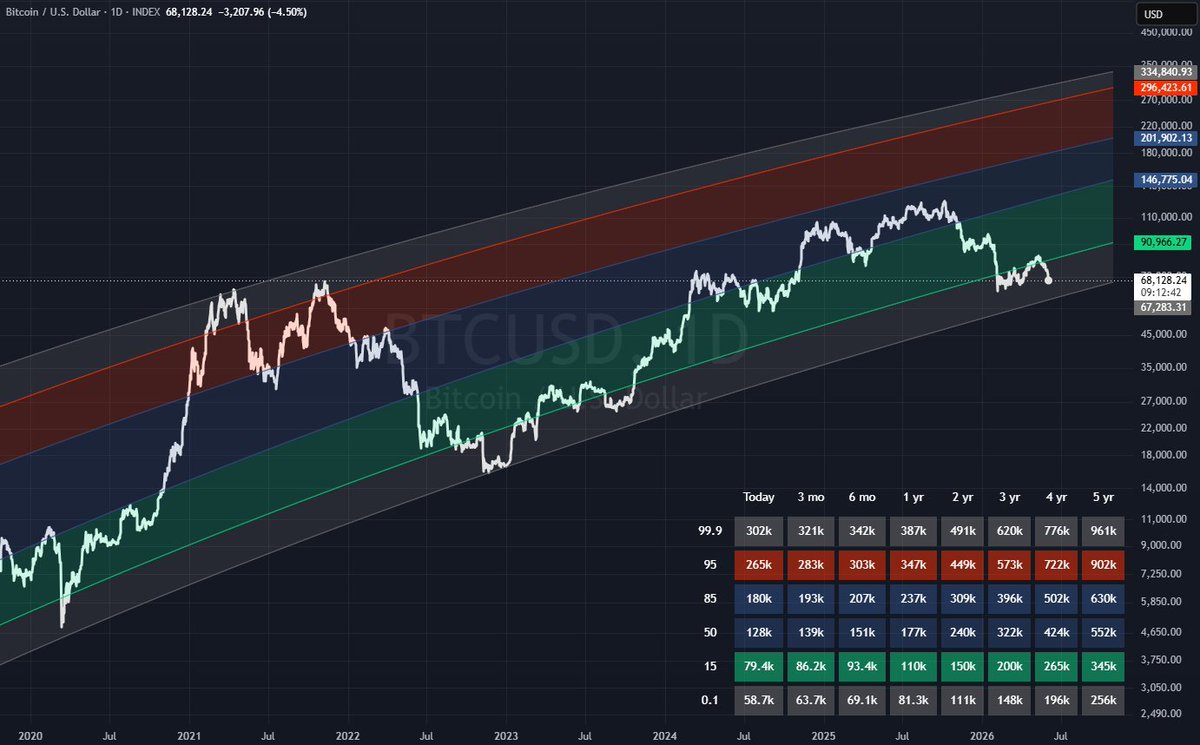
Task: Click the 95 percentile row label
Action: pyautogui.click(x=710, y=565)
